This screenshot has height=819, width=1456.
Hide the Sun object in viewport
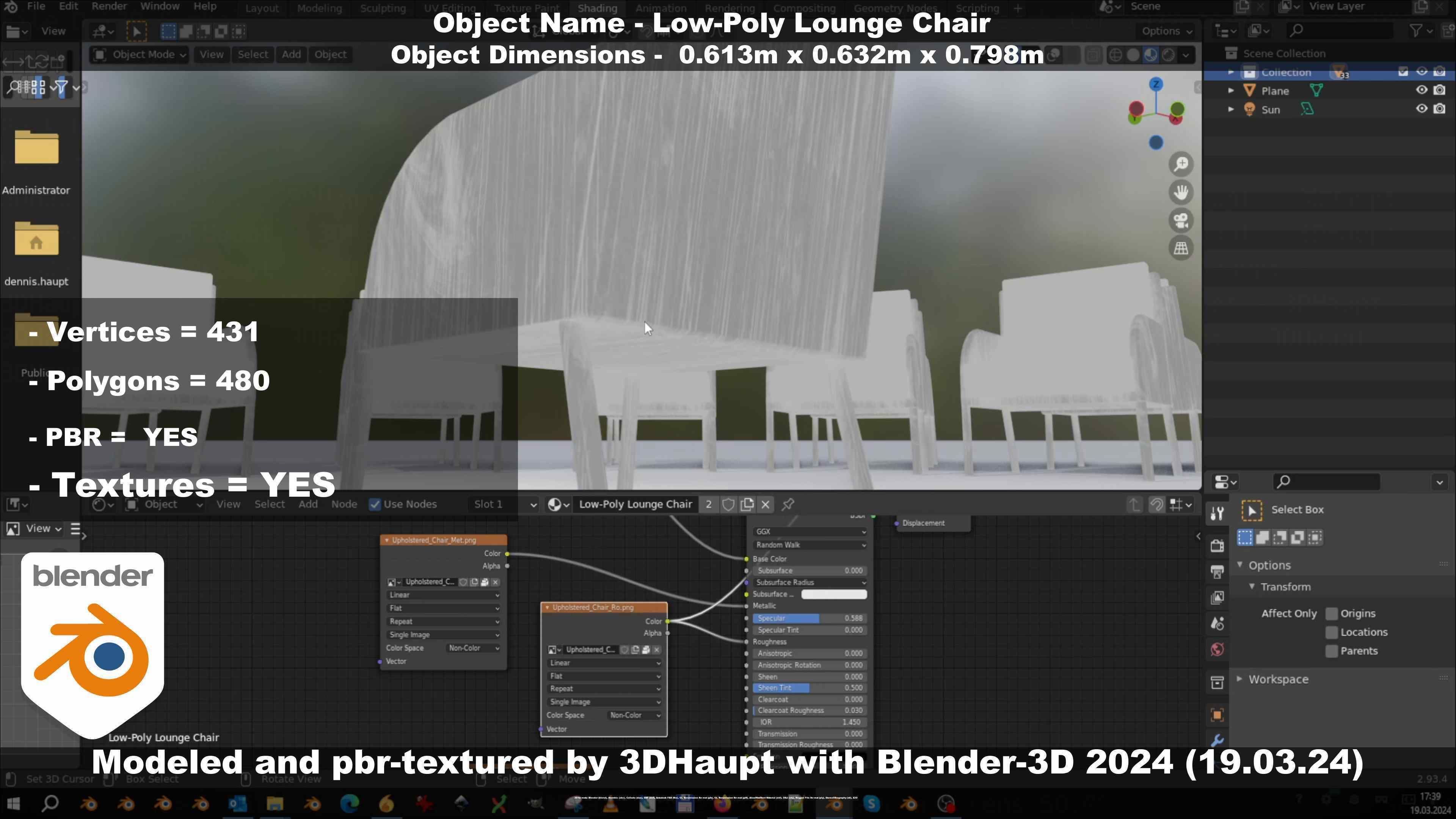pos(1421,108)
